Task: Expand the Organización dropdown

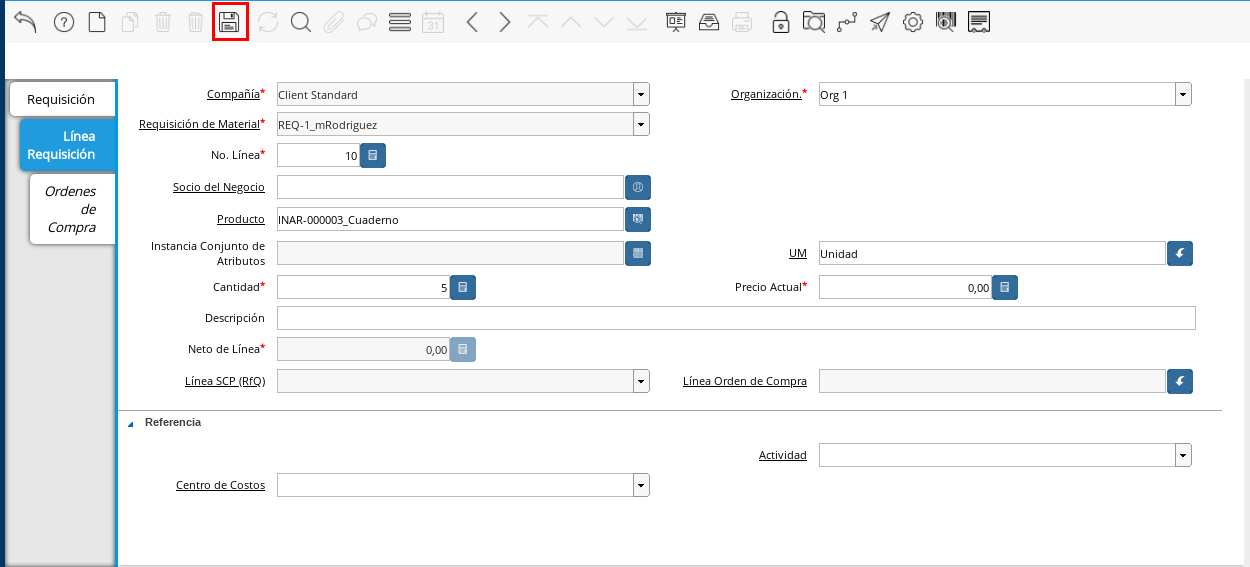Action: click(1183, 95)
